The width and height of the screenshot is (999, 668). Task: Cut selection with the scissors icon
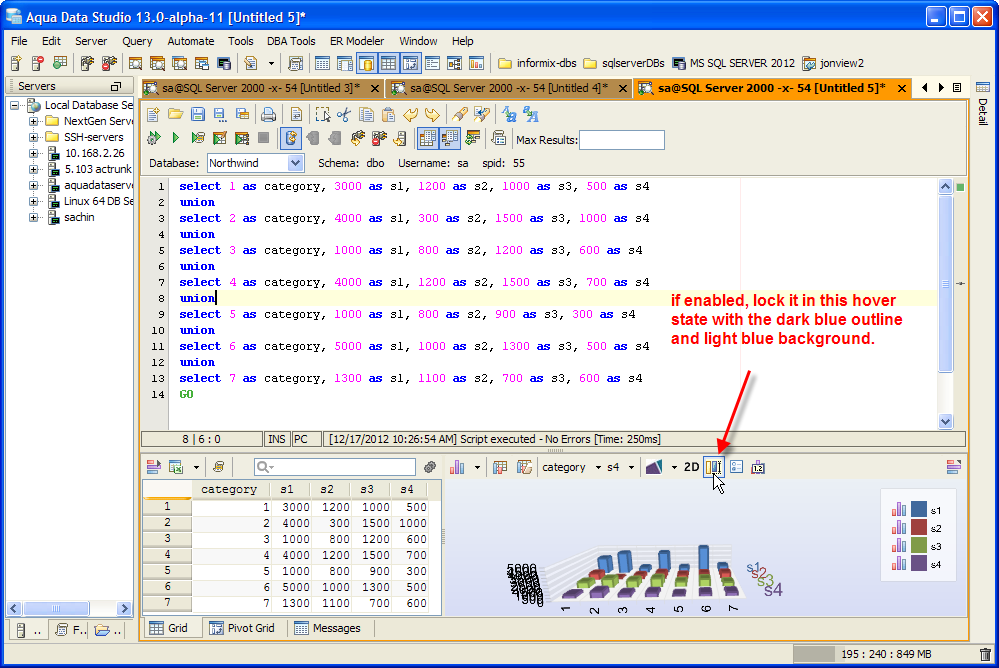tap(344, 115)
